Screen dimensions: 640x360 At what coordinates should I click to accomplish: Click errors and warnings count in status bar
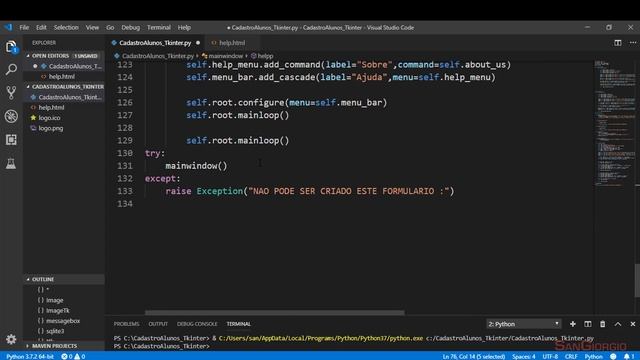pyautogui.click(x=73, y=356)
